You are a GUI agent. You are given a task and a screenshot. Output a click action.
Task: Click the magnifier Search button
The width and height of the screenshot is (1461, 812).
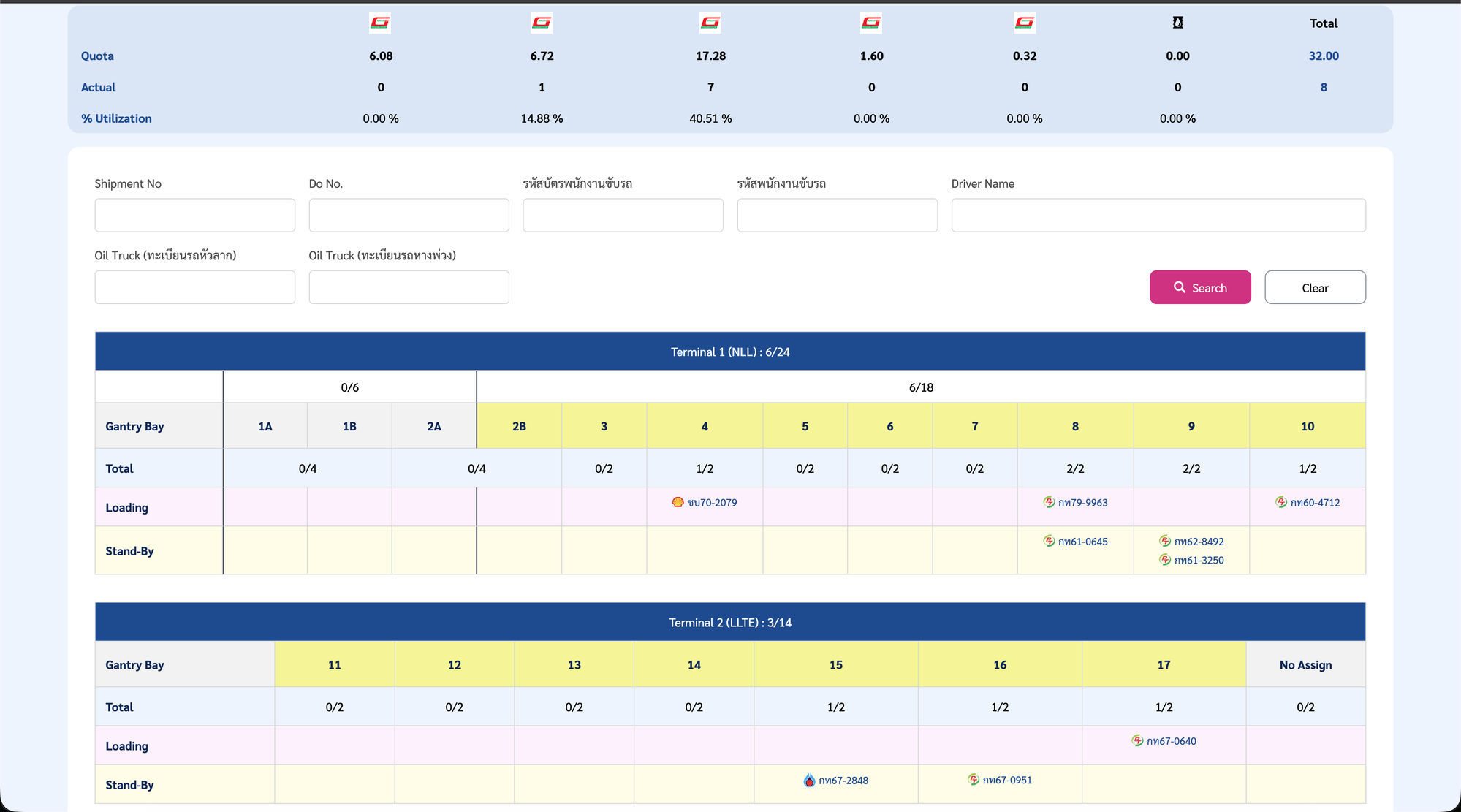1200,287
